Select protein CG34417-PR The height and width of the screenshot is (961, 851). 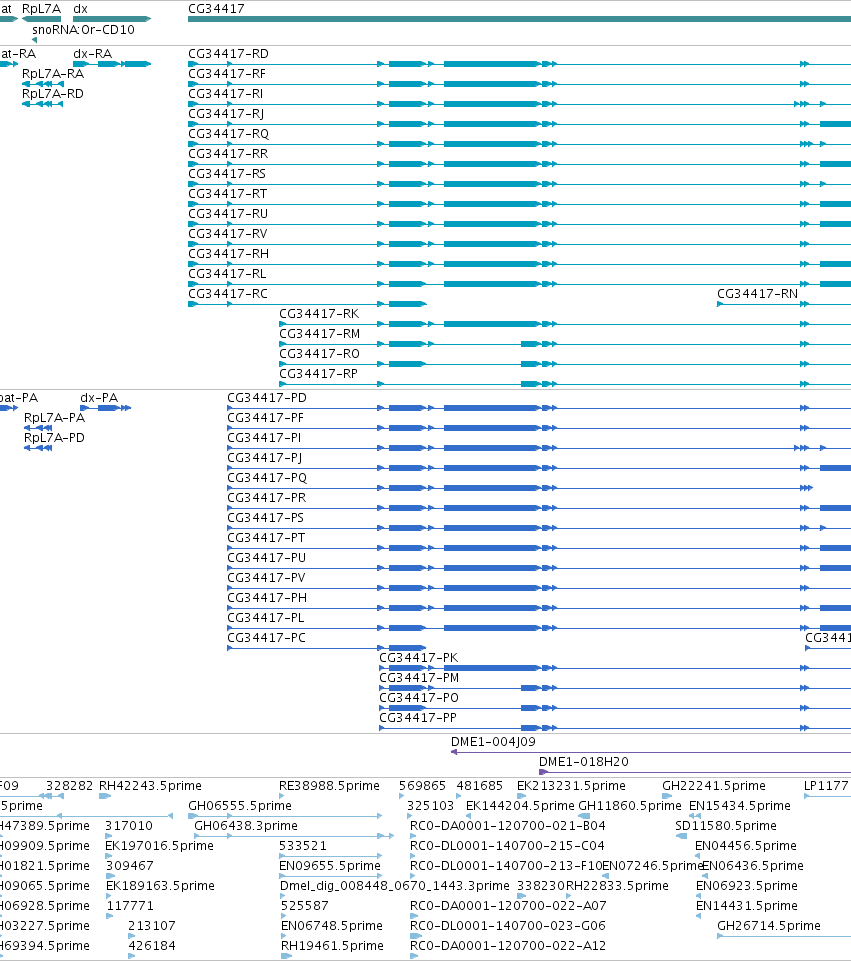[267, 498]
